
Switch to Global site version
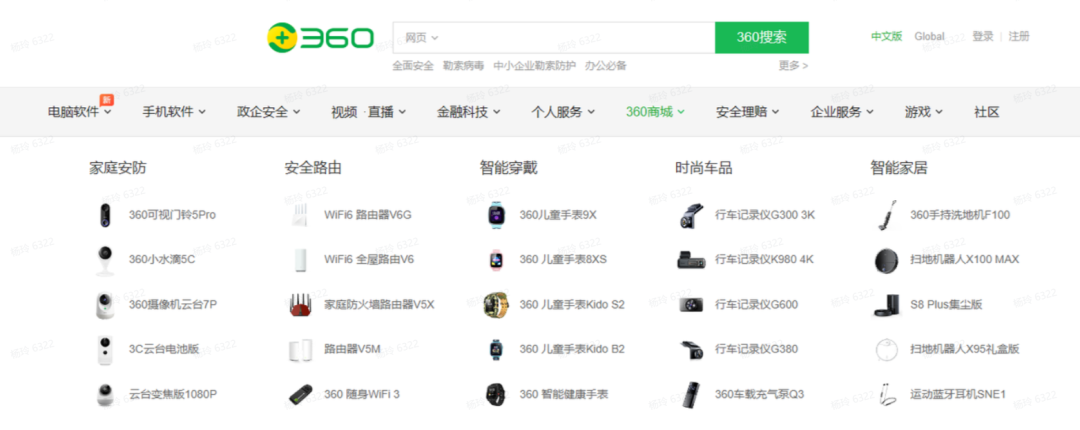929,37
